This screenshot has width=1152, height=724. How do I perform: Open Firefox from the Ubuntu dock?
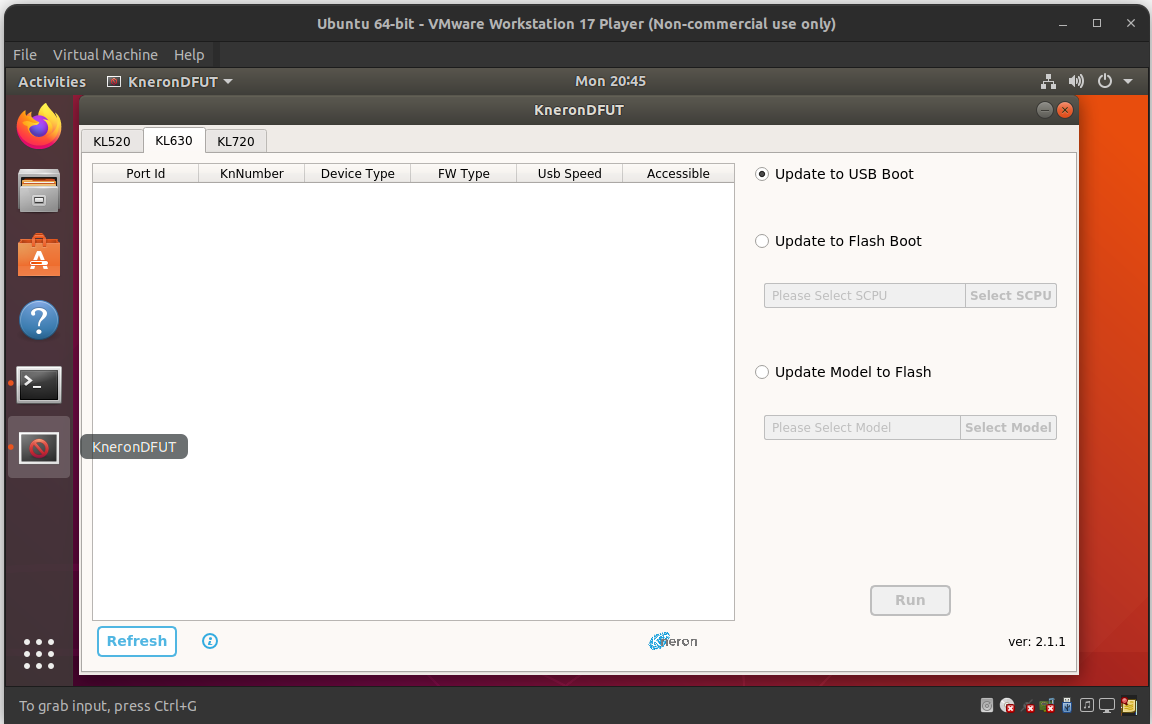coord(39,126)
